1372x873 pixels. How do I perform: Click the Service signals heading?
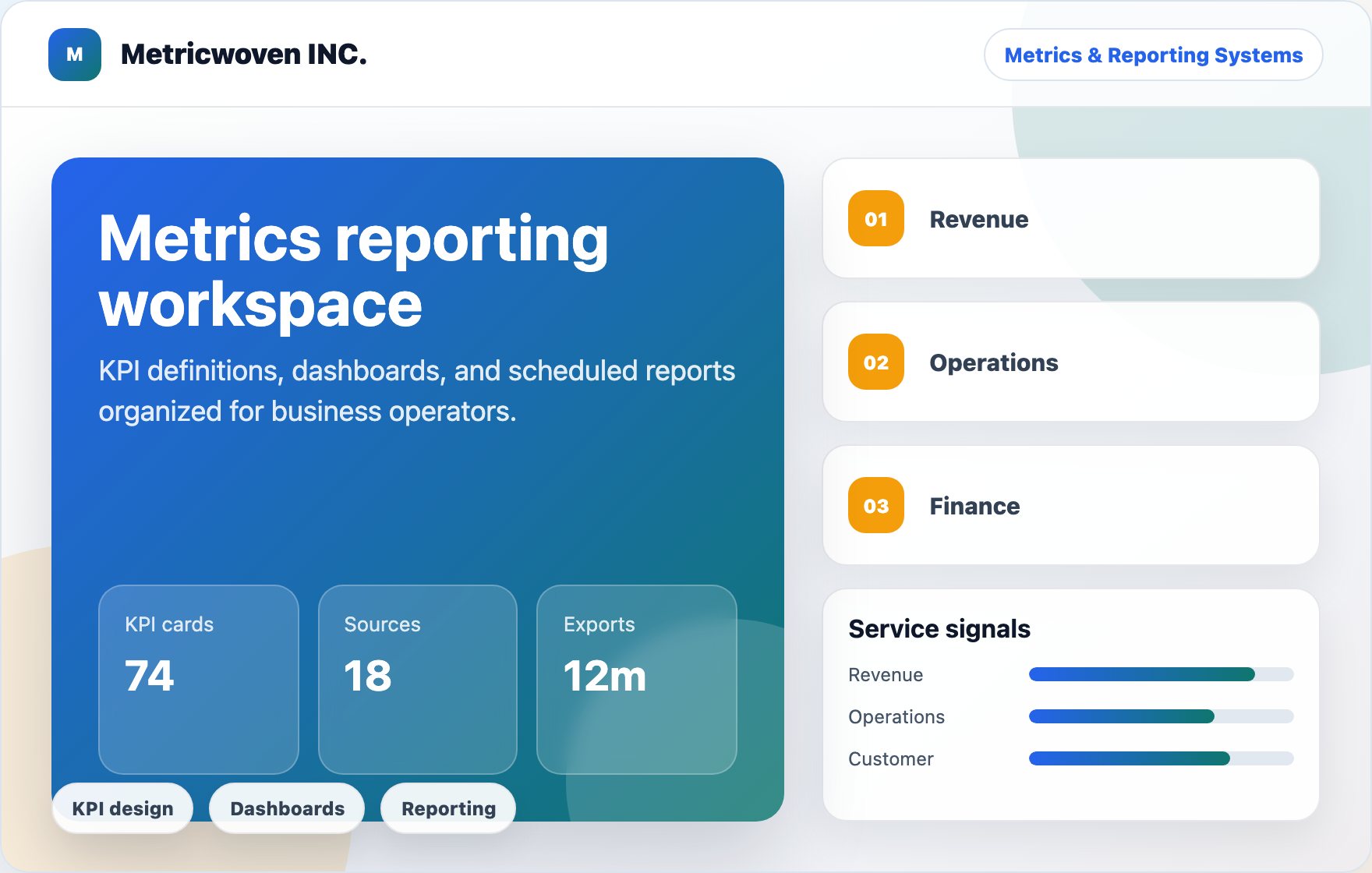click(939, 629)
